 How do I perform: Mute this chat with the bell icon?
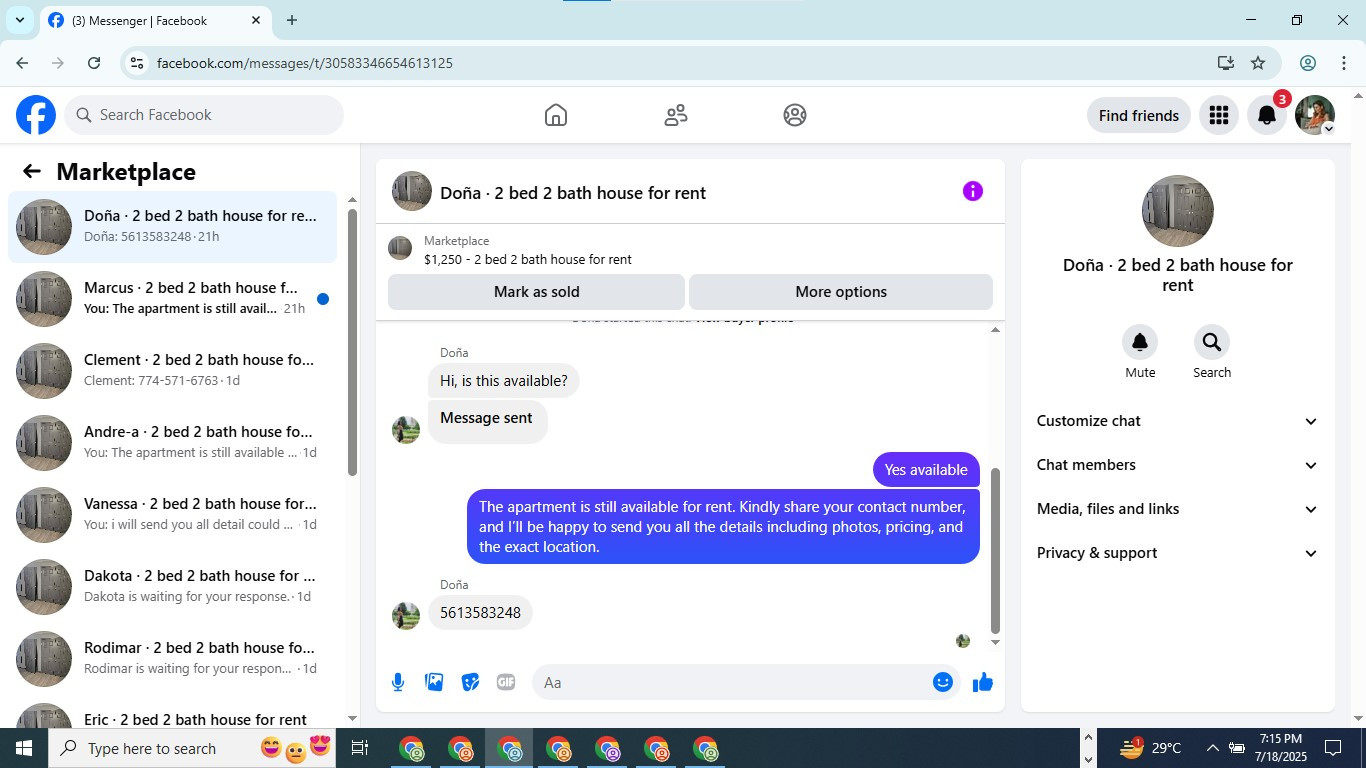click(1140, 342)
